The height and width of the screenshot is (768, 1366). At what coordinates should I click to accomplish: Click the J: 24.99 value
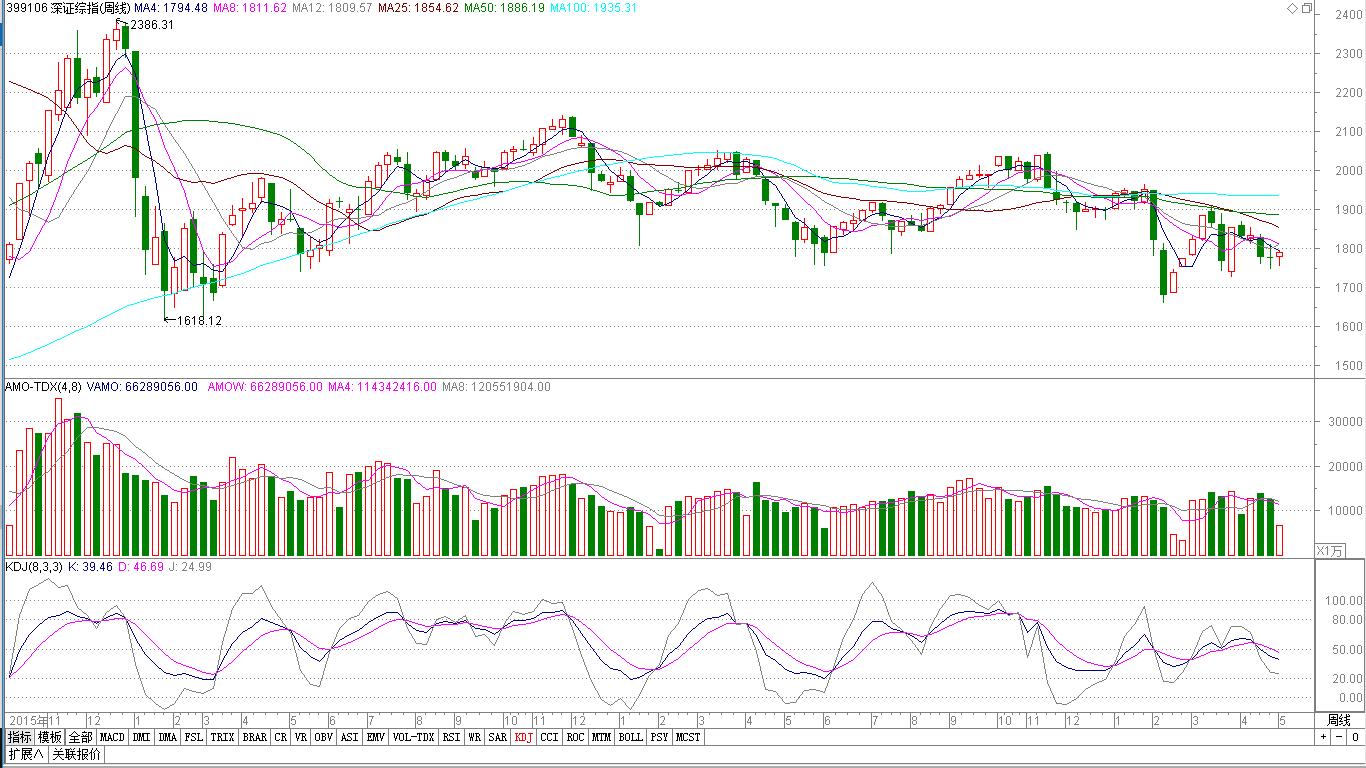point(189,567)
